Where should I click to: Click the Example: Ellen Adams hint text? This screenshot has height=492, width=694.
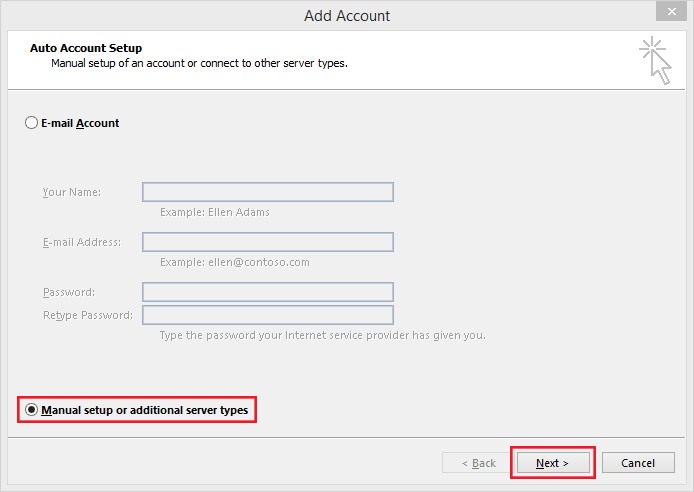[215, 212]
